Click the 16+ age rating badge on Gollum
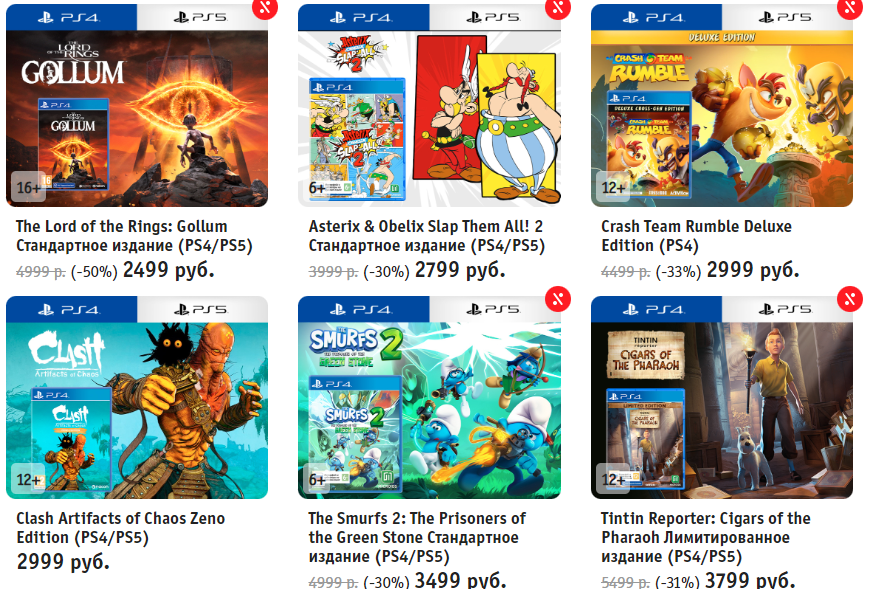The width and height of the screenshot is (884, 589). pos(29,187)
